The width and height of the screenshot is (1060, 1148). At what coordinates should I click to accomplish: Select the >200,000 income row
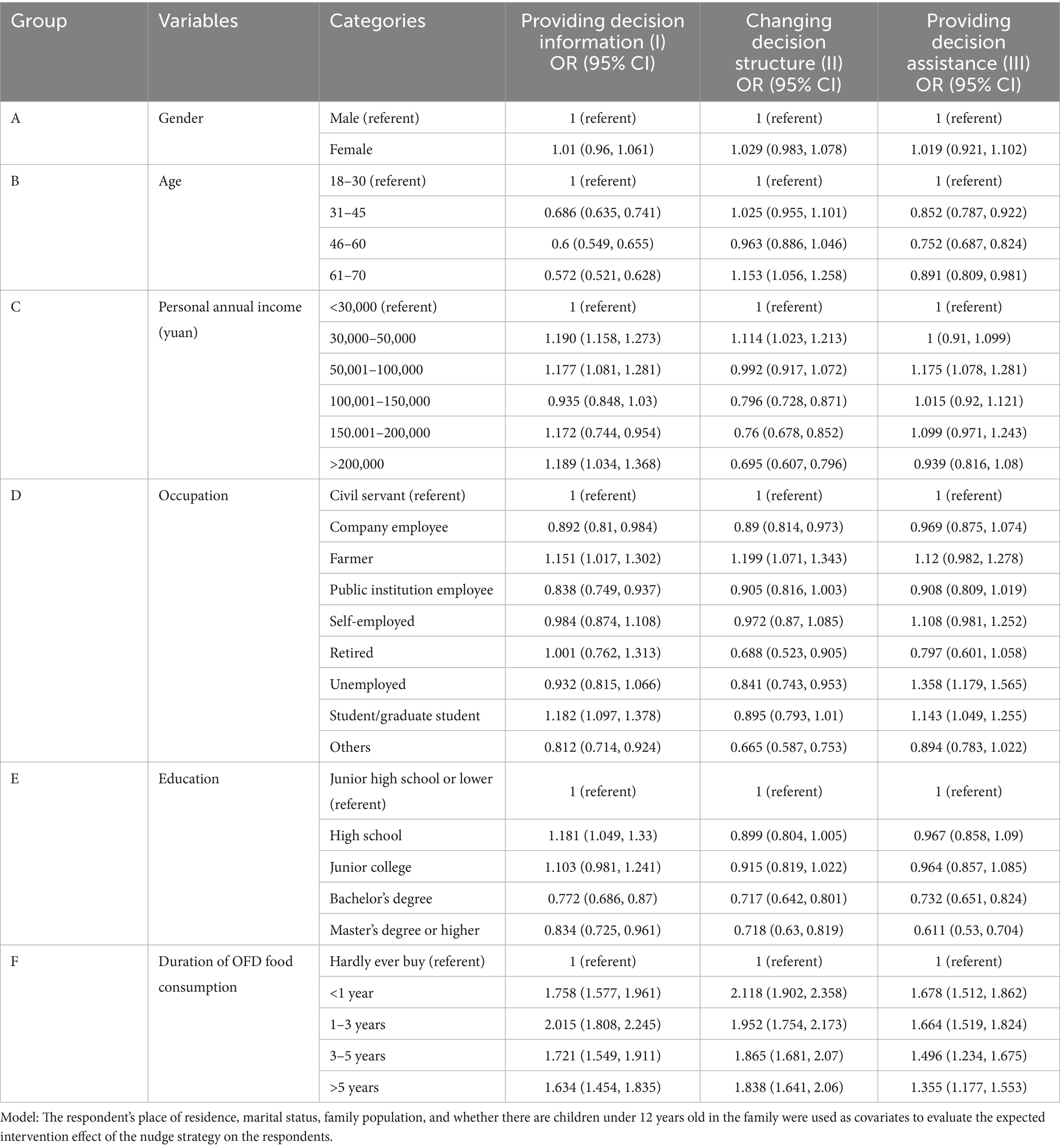[x=357, y=464]
